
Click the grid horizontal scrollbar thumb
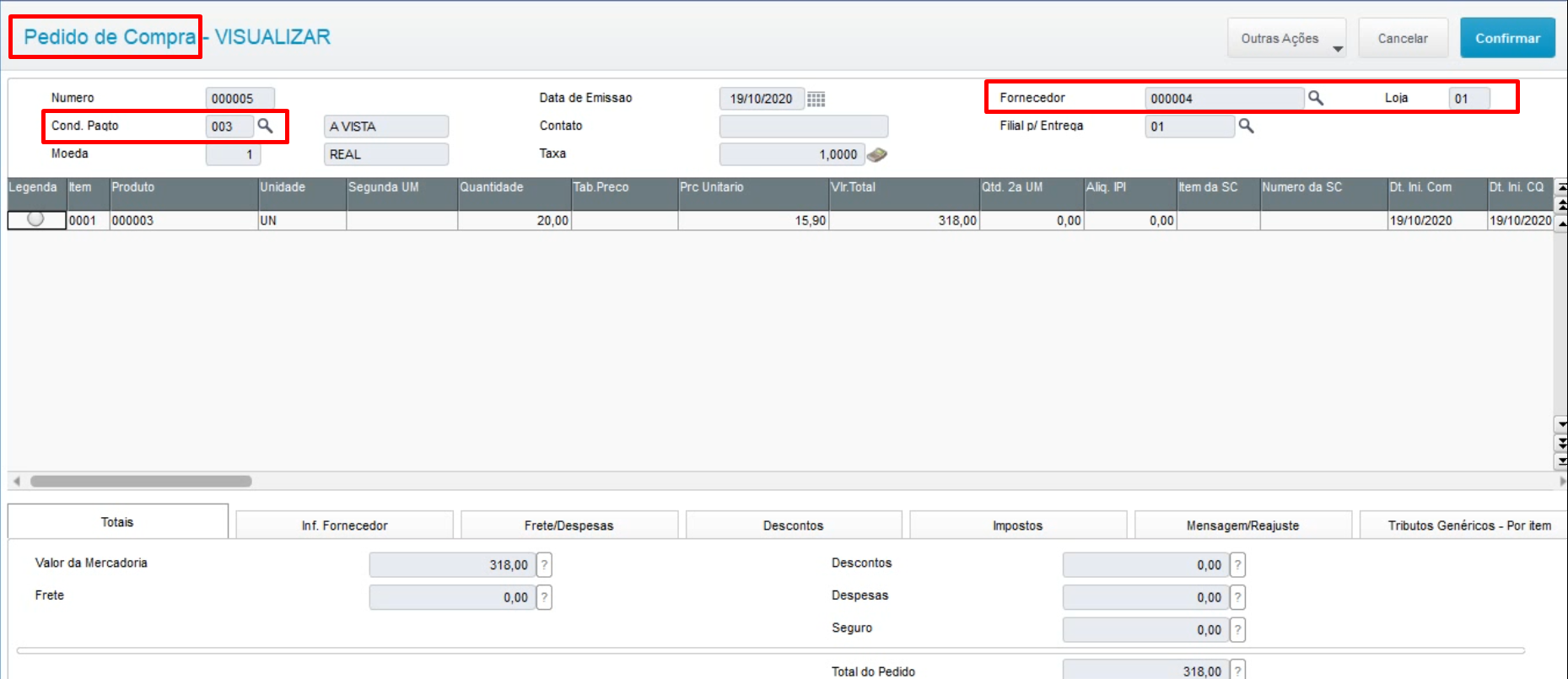pos(141,481)
